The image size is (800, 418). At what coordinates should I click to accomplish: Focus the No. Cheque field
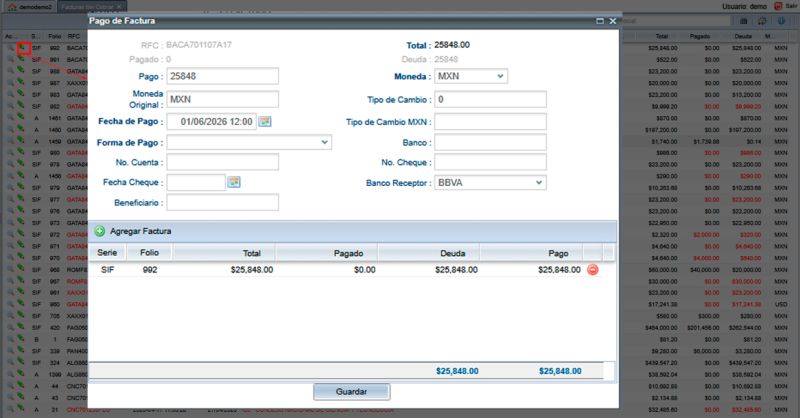point(490,162)
